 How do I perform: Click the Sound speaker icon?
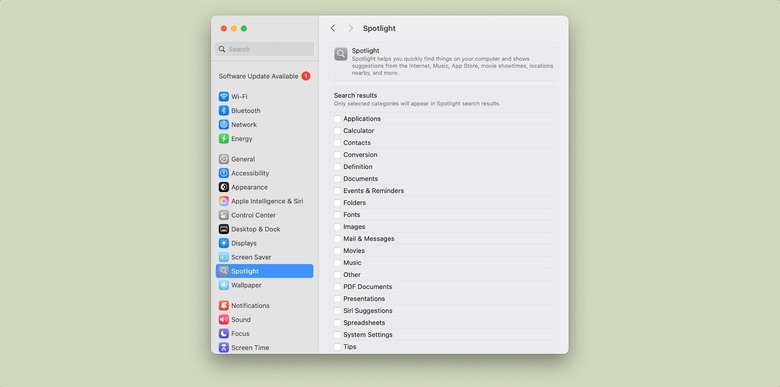tap(224, 319)
